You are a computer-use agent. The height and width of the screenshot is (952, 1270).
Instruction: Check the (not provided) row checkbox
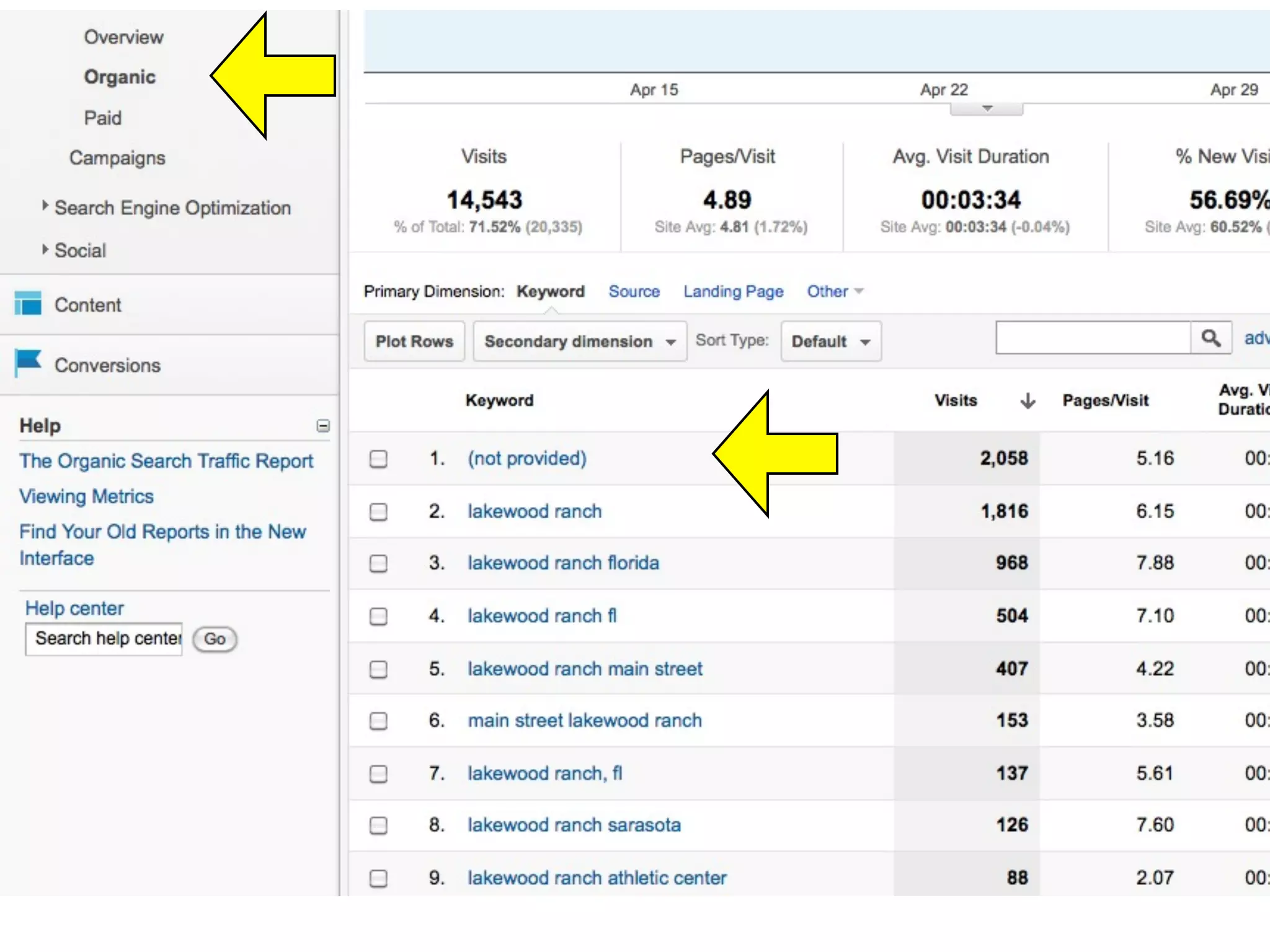click(378, 459)
